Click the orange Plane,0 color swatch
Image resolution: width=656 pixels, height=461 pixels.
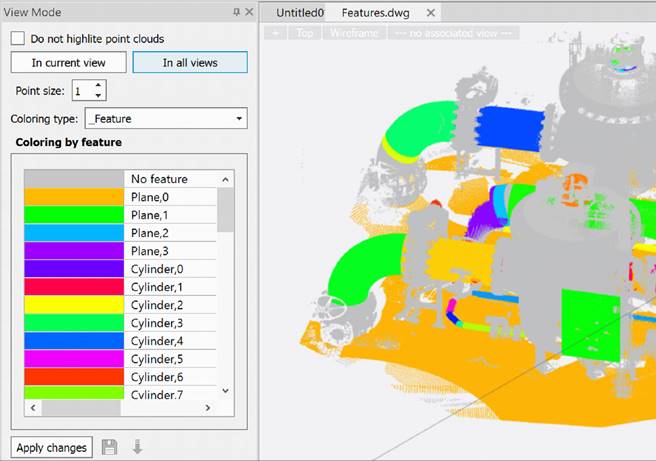click(74, 197)
